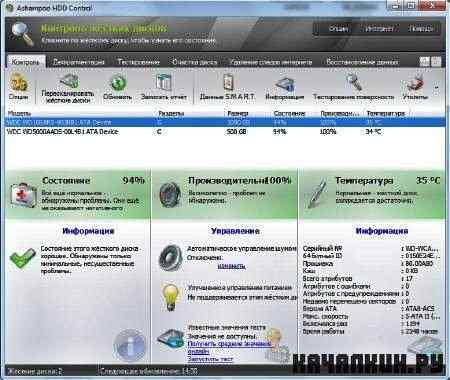Screen dimensions: 450x380
Task: Click the speaker icon for noise management
Action: coord(171,258)
